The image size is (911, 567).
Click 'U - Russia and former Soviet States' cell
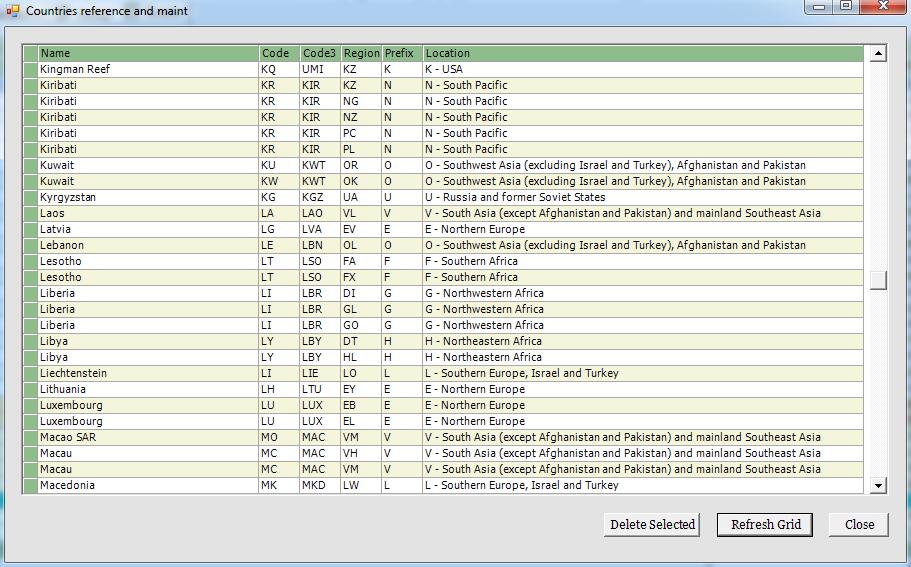click(643, 197)
